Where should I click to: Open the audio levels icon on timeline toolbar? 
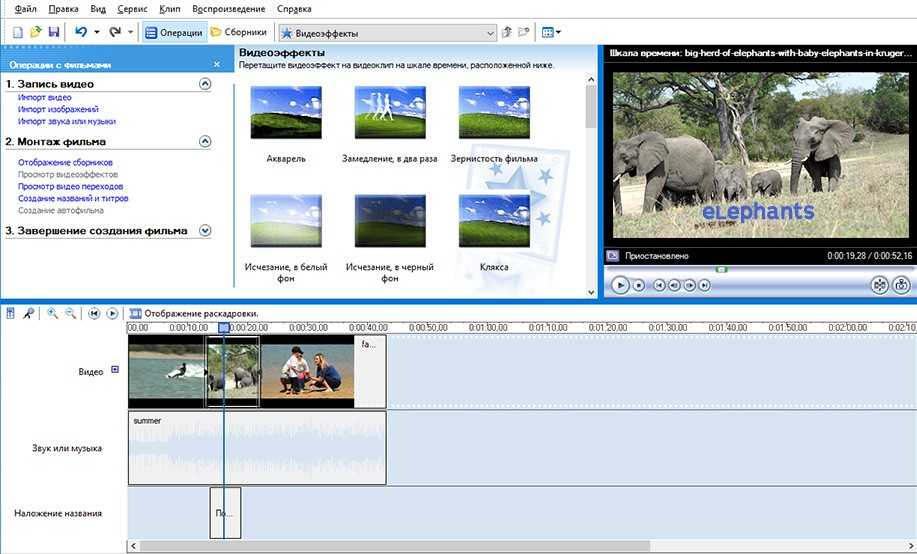[x=10, y=314]
